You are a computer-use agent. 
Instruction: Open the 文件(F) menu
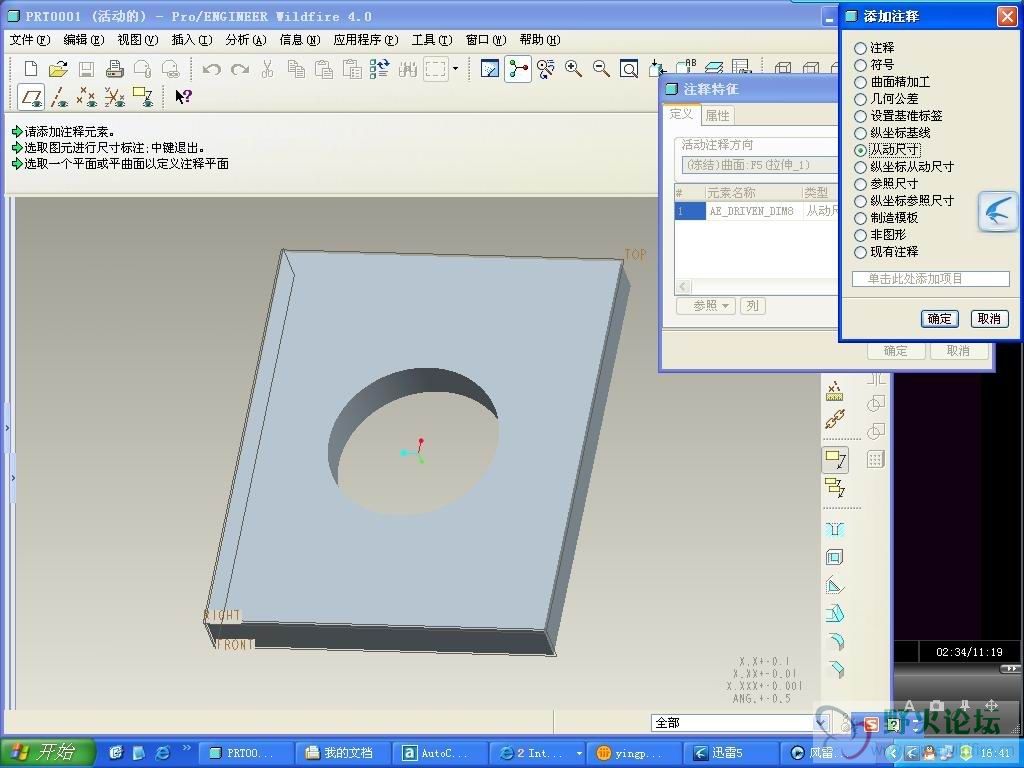pyautogui.click(x=29, y=40)
